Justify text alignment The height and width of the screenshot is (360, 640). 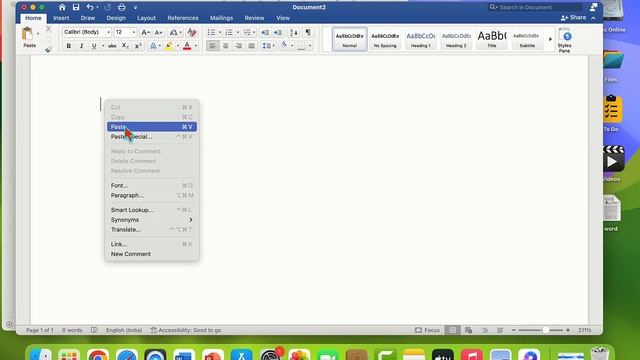[251, 46]
